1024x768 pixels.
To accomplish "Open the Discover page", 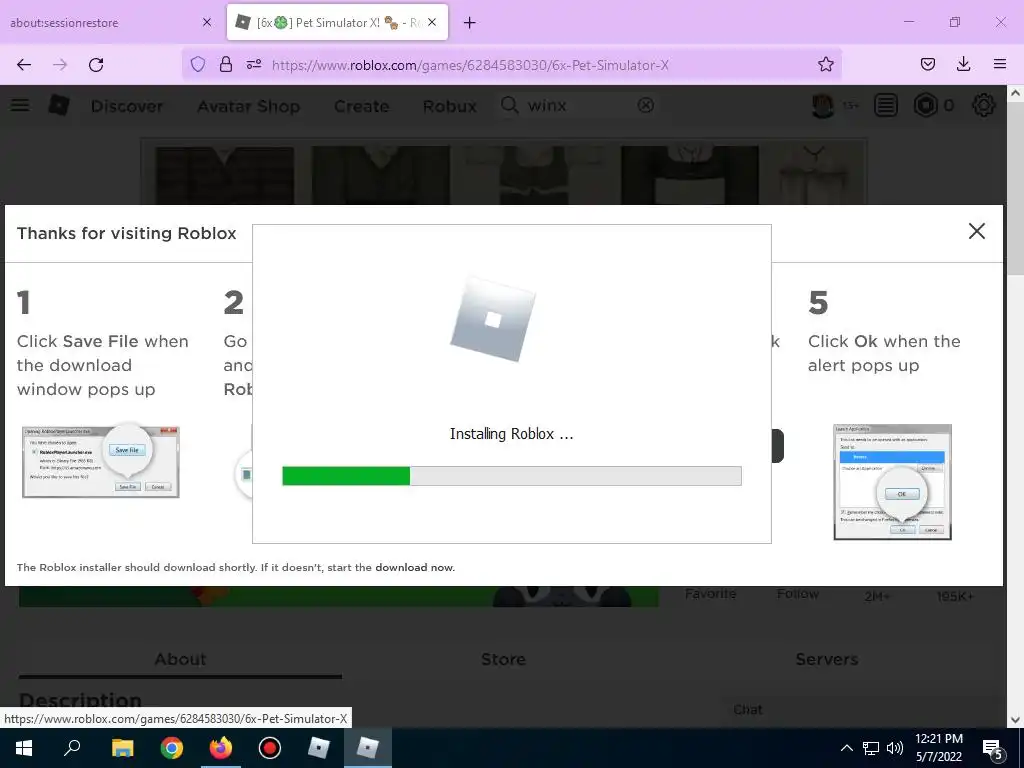I will (x=127, y=106).
